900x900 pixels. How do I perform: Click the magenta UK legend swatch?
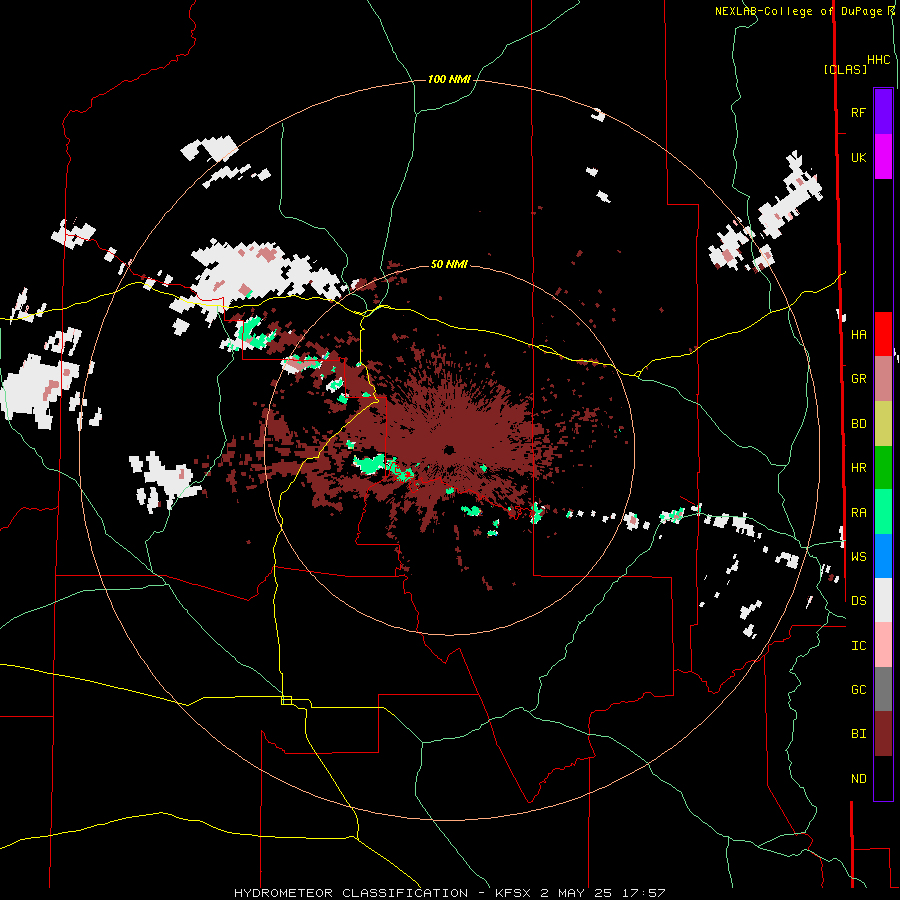(x=883, y=157)
